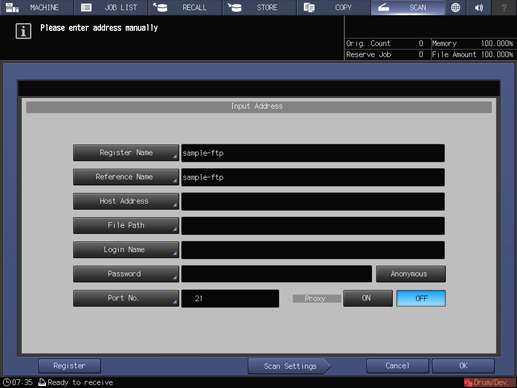Click the question mark help icon
The height and width of the screenshot is (388, 517).
504,7
